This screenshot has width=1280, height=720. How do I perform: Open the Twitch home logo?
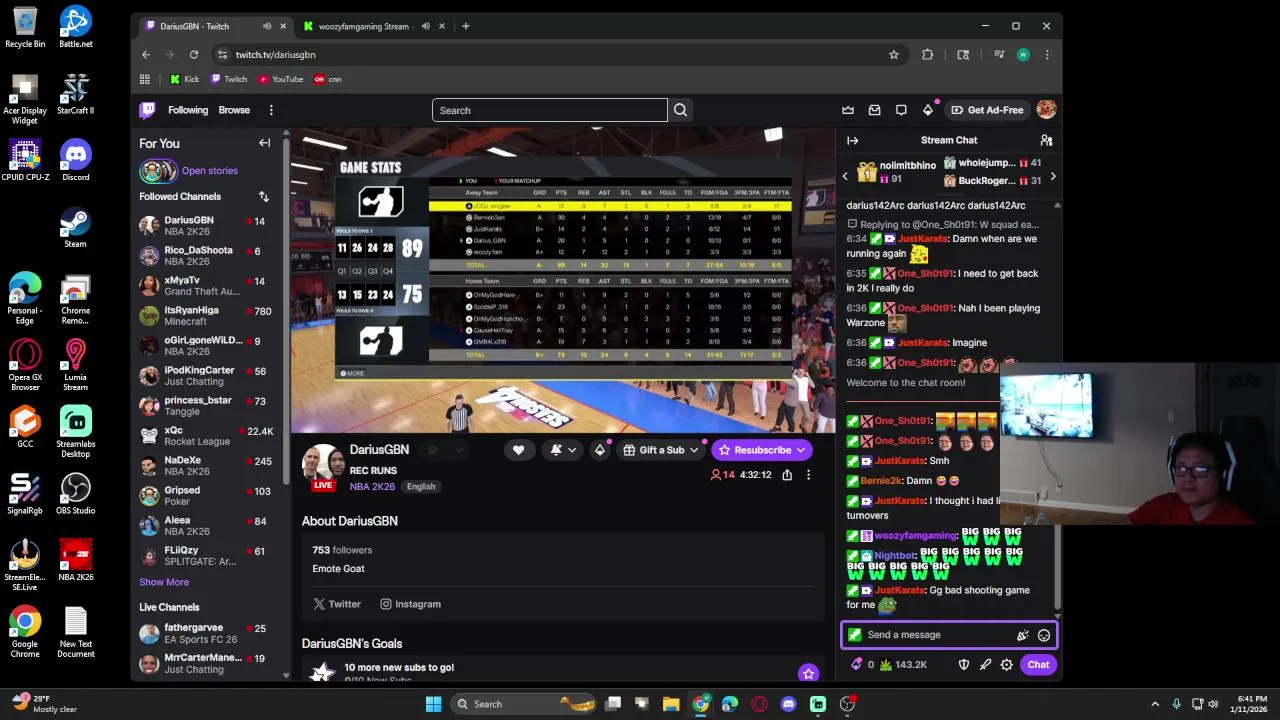click(147, 110)
